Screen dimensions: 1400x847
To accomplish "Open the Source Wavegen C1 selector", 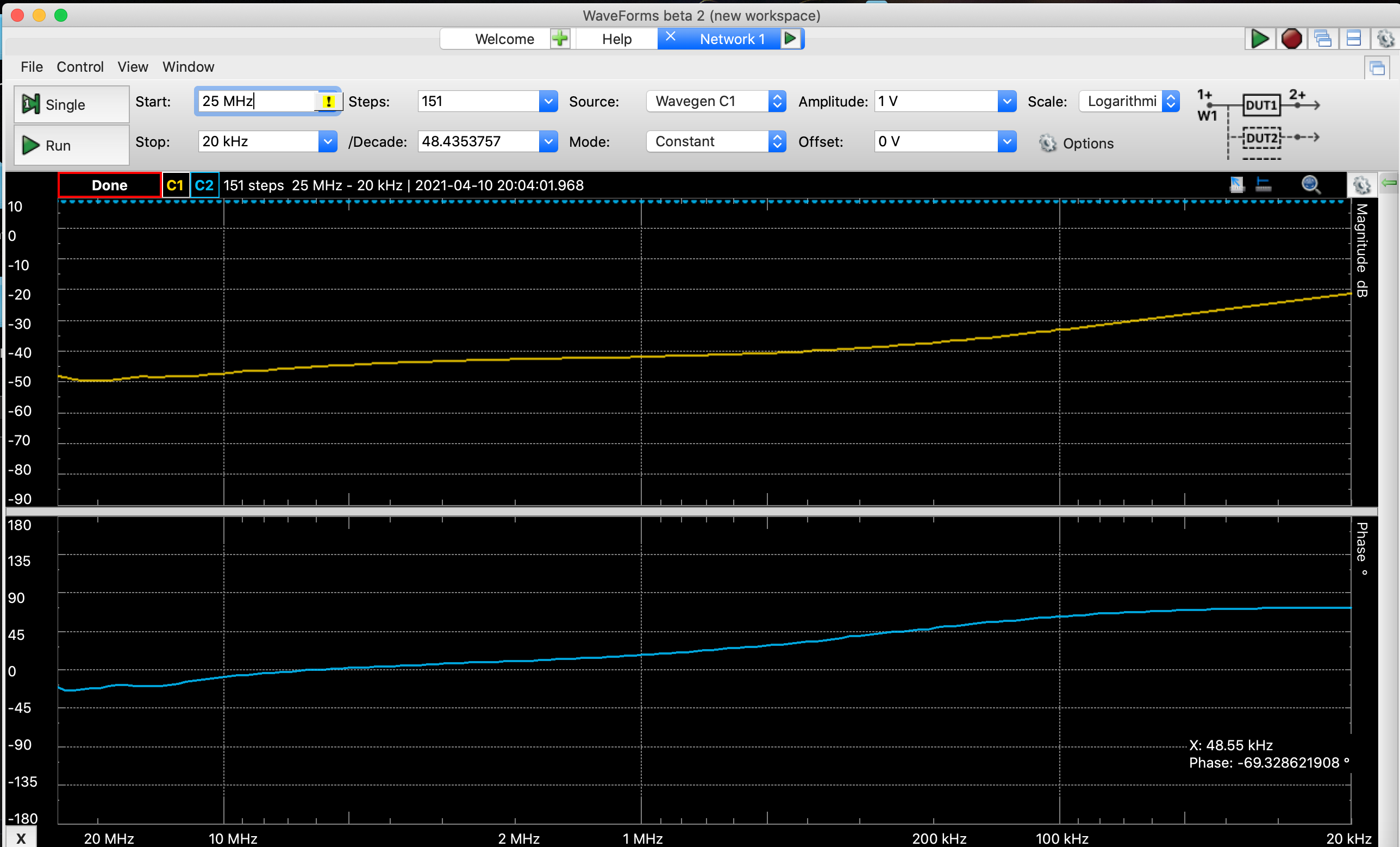I will 716,101.
